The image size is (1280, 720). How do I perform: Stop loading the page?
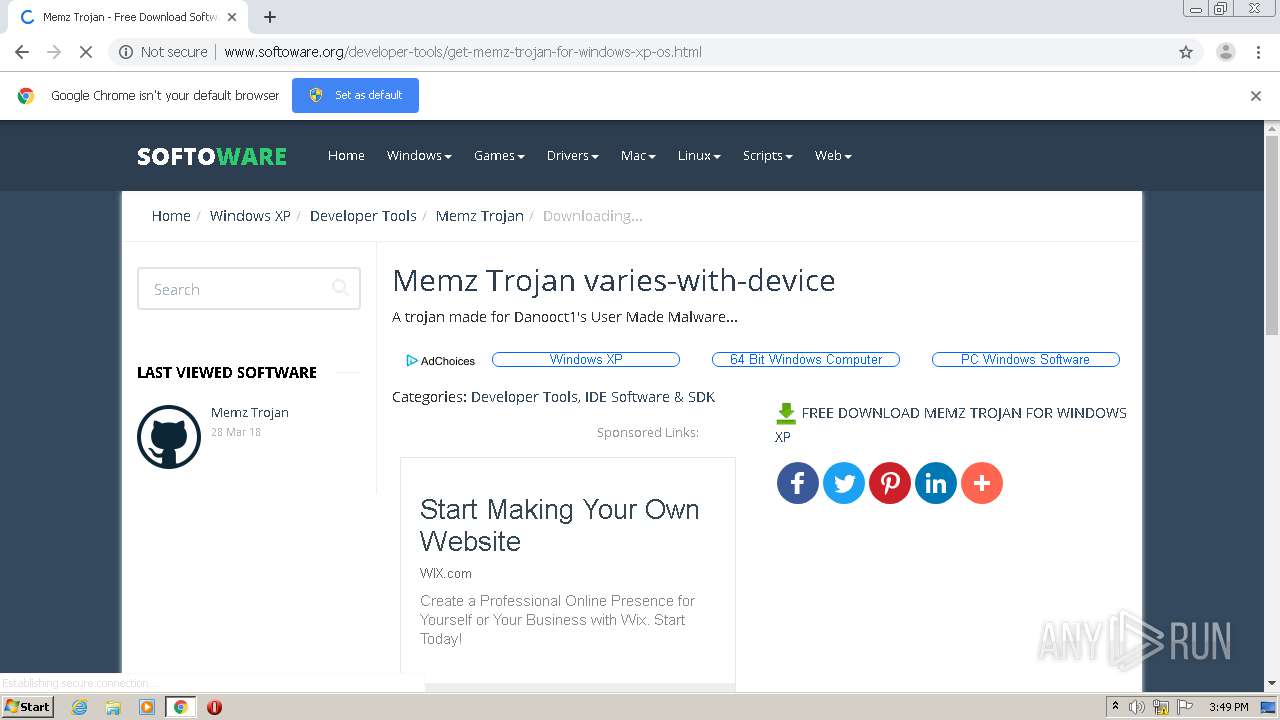(86, 52)
